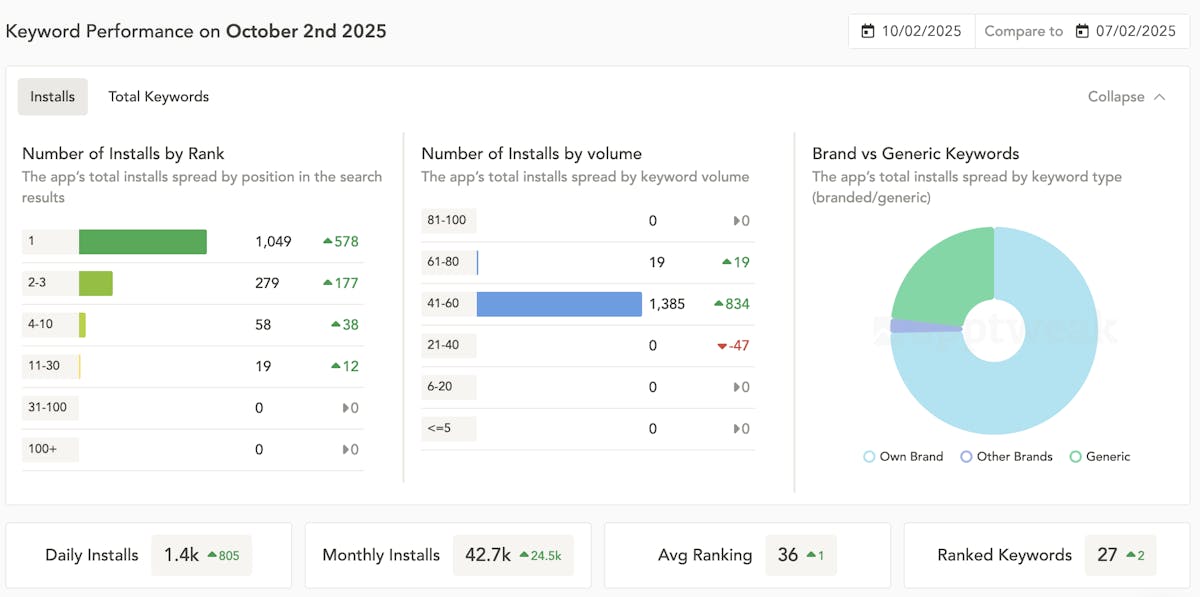Open the 10/02/2025 date picker
1200x597 pixels.
[x=912, y=31]
